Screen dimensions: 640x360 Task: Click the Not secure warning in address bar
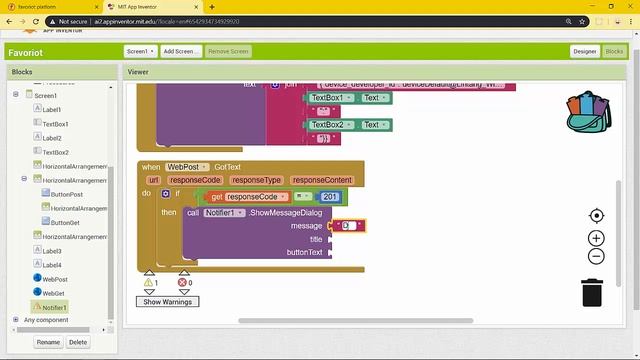pos(69,22)
